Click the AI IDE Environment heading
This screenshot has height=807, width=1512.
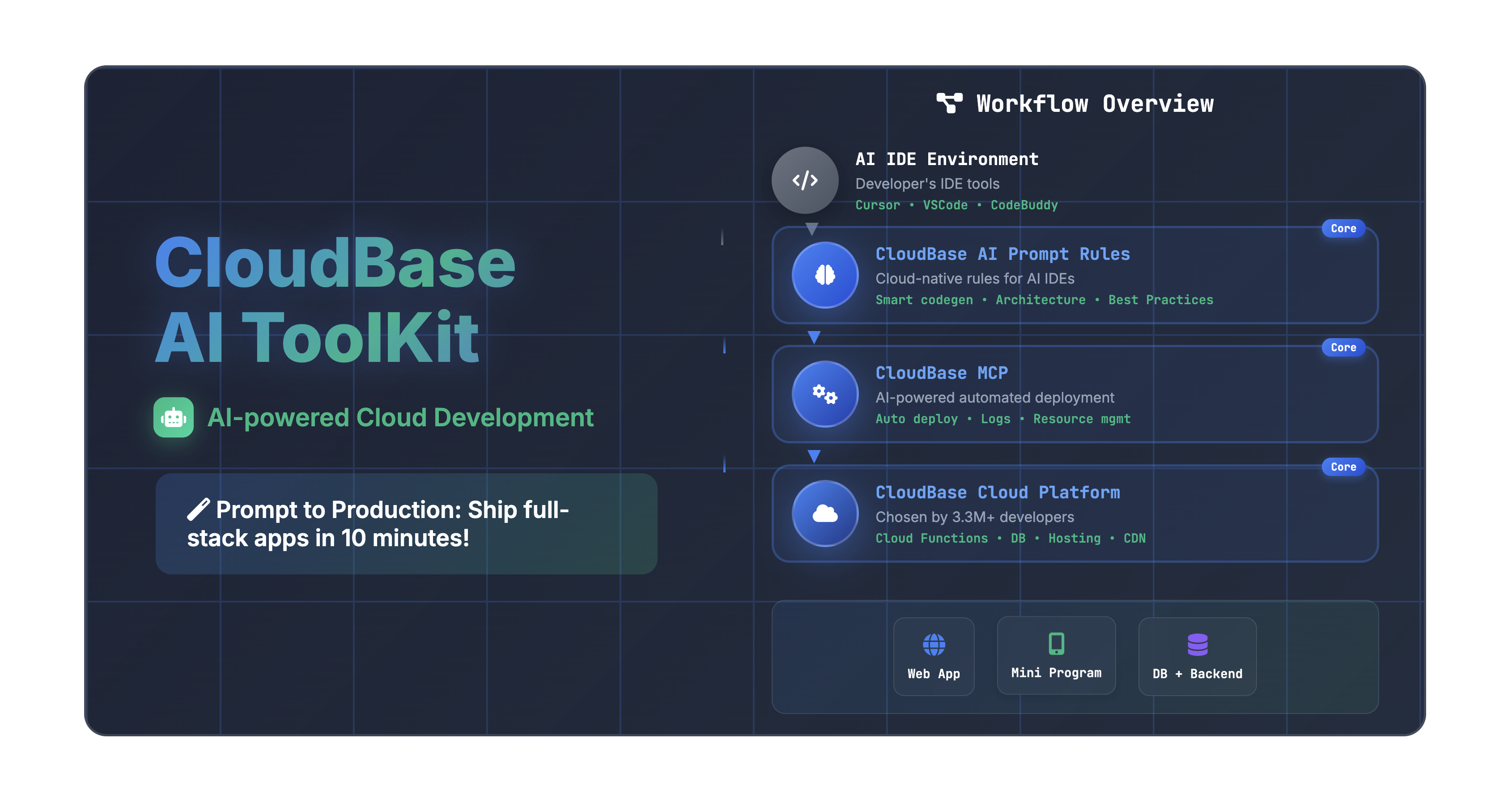tap(947, 159)
